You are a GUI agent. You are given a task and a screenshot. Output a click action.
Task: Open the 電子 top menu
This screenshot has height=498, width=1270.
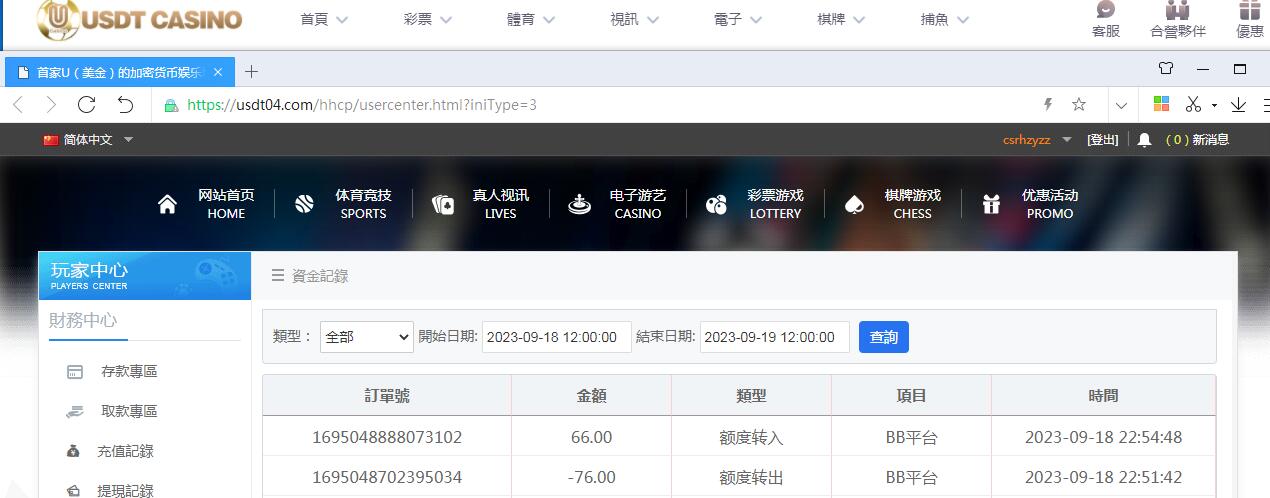(738, 19)
